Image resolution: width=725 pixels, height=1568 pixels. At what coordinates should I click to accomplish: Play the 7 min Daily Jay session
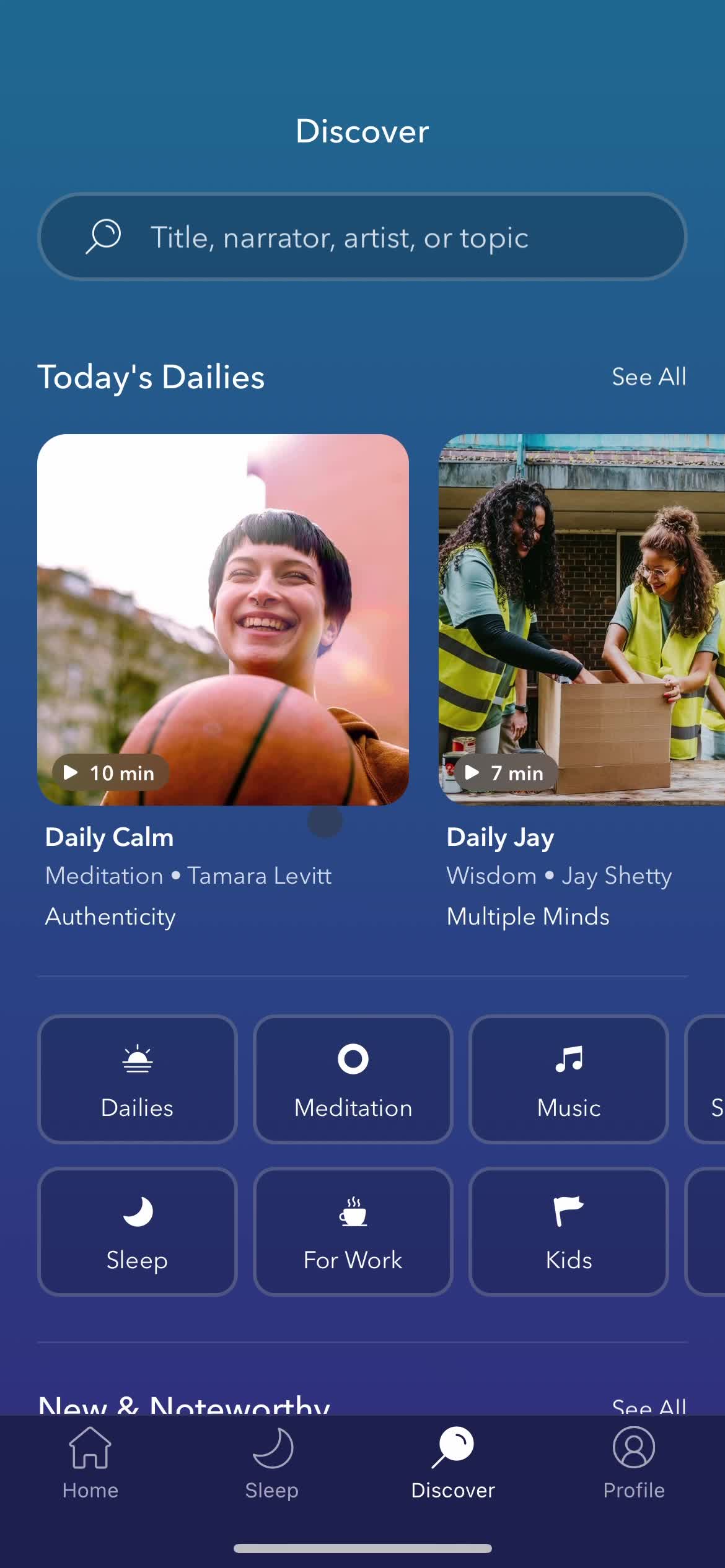pos(506,772)
